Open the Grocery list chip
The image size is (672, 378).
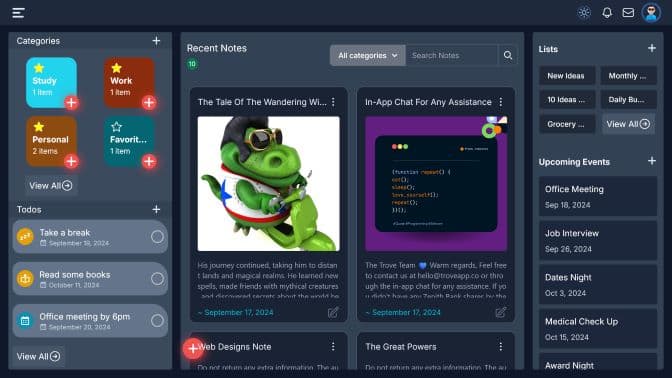(567, 124)
